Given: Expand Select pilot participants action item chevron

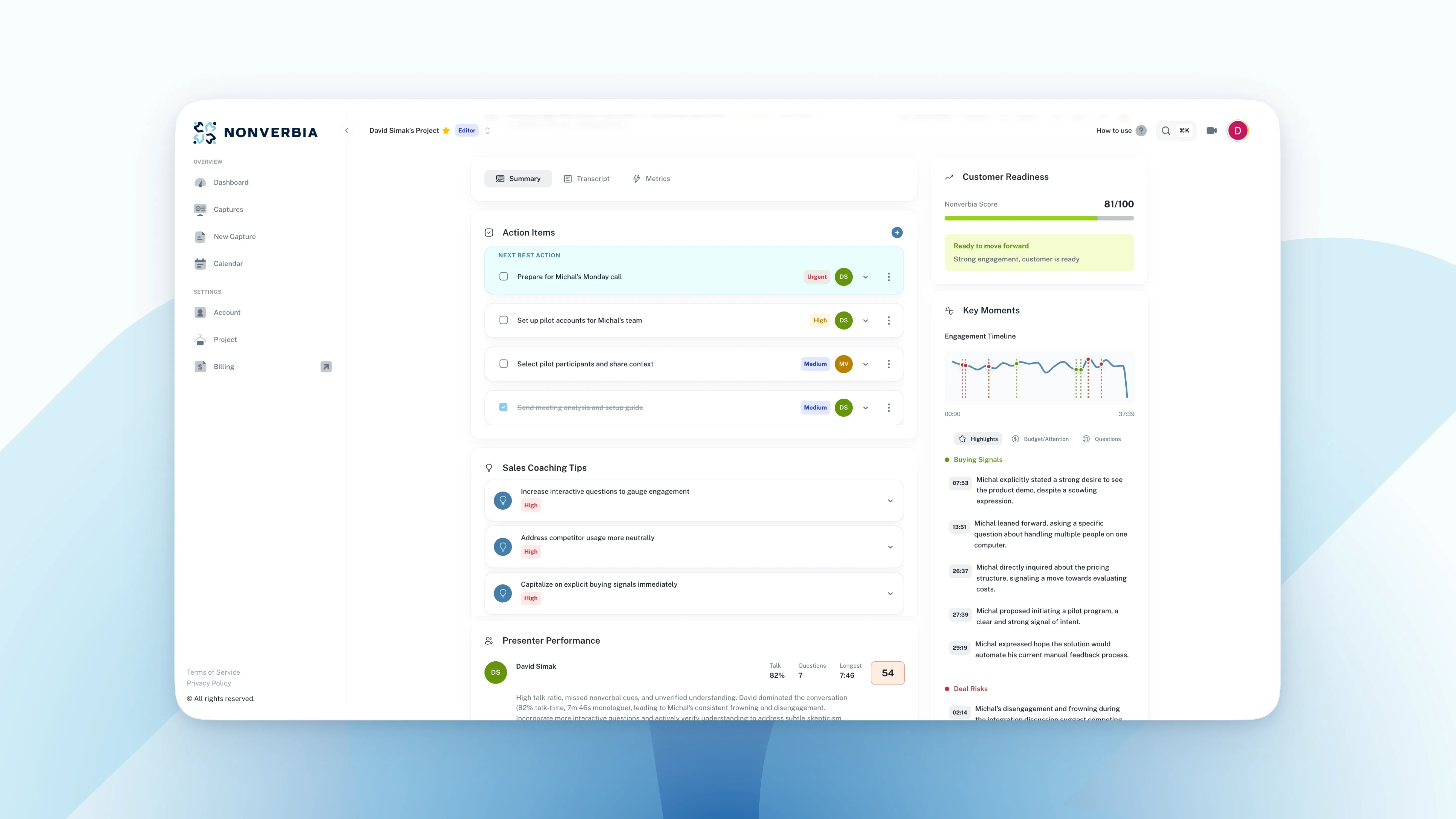Looking at the screenshot, I should tap(865, 365).
